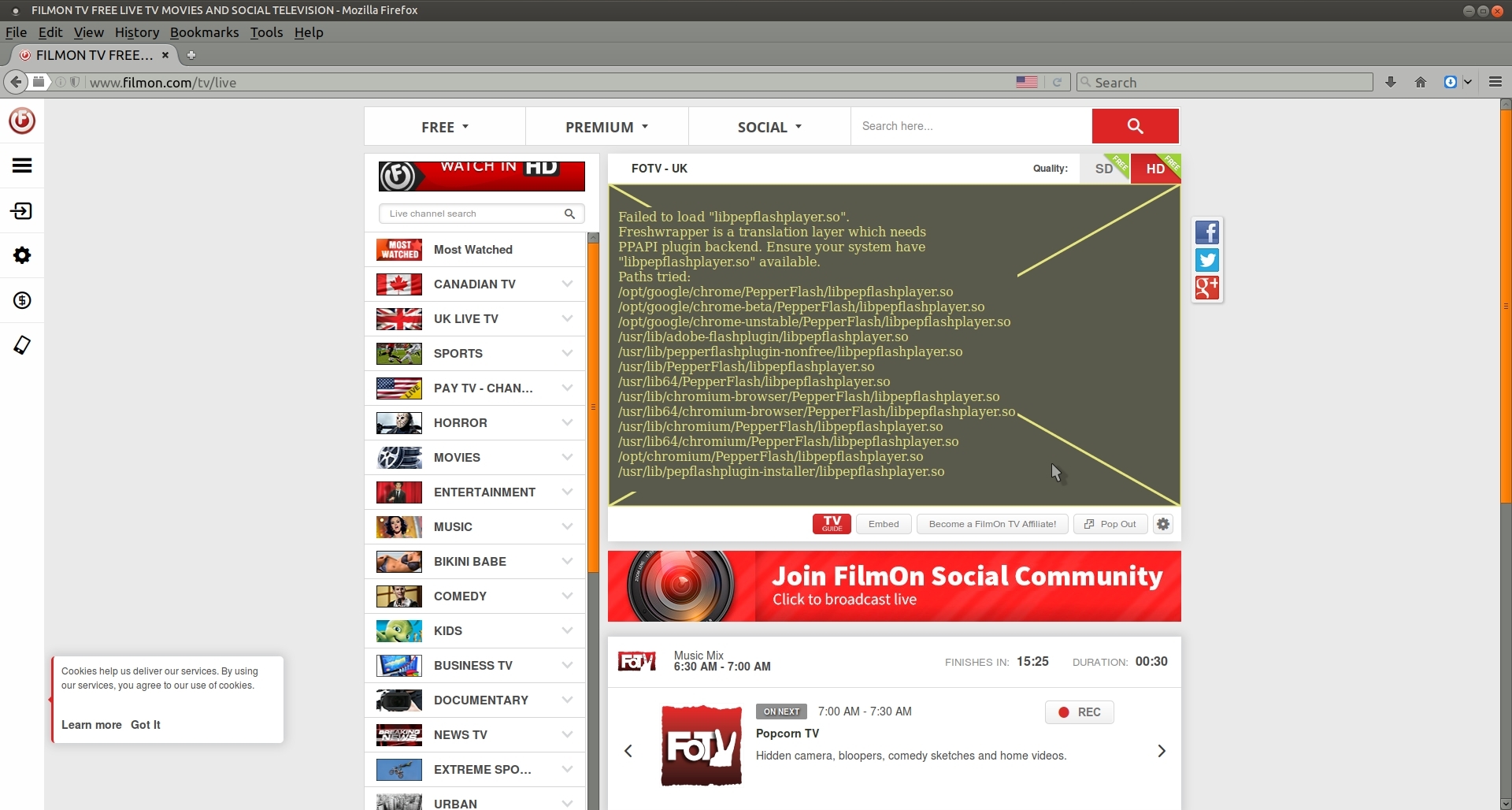1512x810 pixels.
Task: Expand the HORROR category
Action: pyautogui.click(x=567, y=422)
